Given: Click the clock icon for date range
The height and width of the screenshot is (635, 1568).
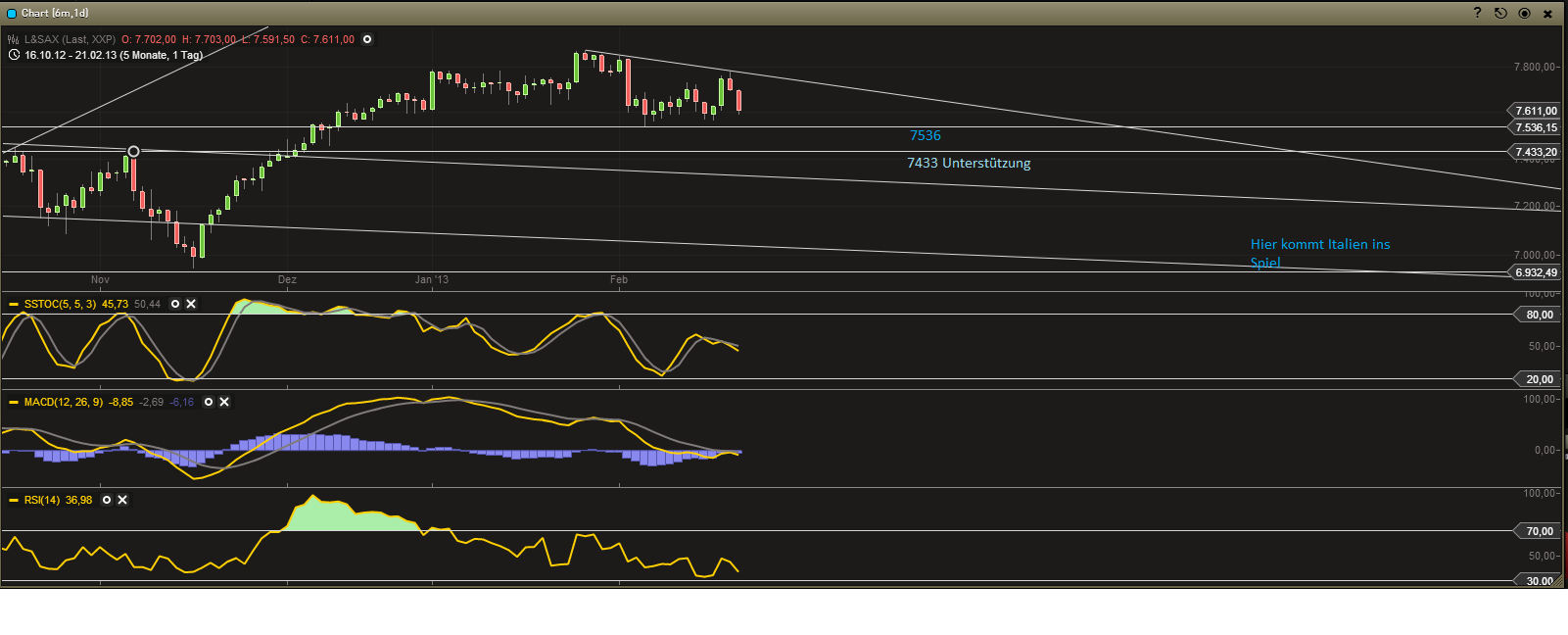Looking at the screenshot, I should (14, 55).
